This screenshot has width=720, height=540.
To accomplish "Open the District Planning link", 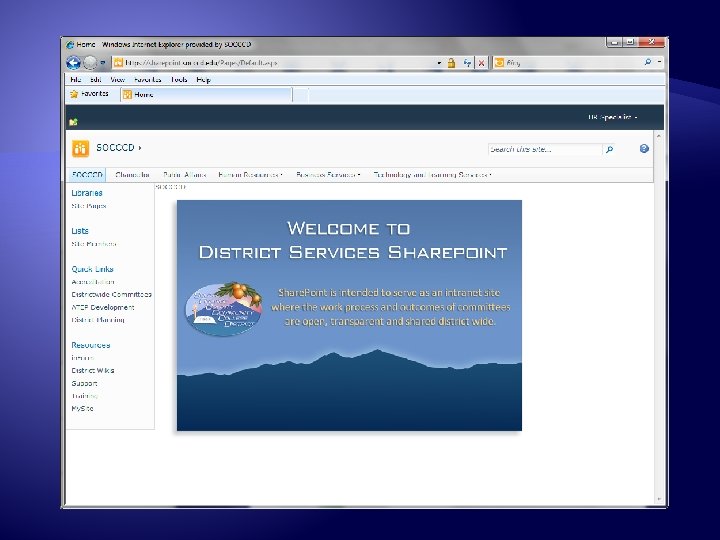I will pyautogui.click(x=98, y=320).
